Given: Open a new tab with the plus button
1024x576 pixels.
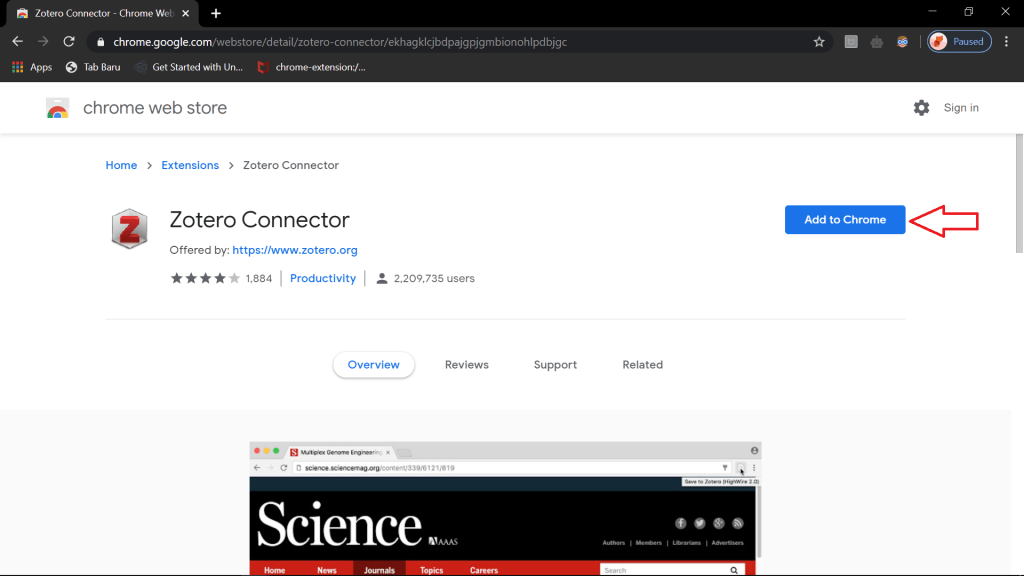Looking at the screenshot, I should 216,13.
